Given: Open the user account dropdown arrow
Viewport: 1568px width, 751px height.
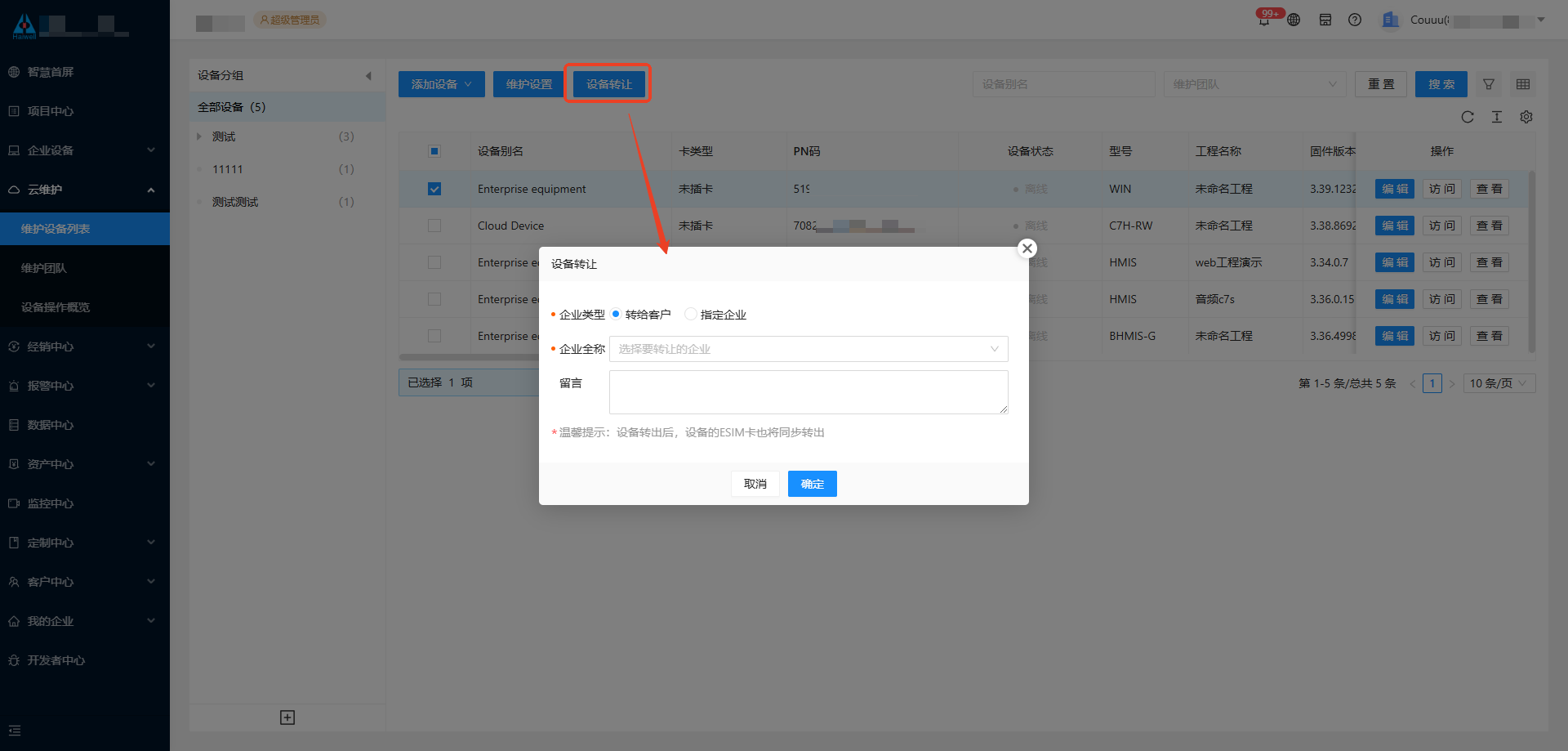Looking at the screenshot, I should [1541, 20].
